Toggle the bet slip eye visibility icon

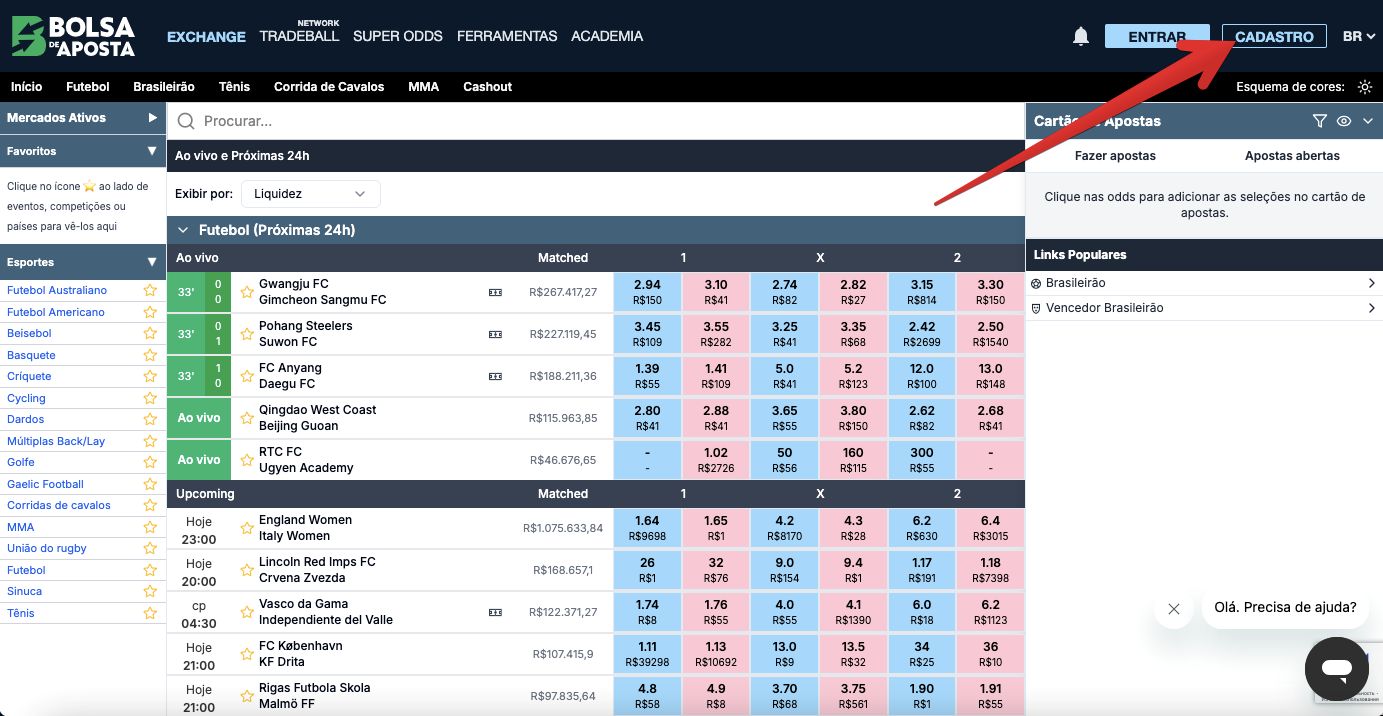(1344, 121)
